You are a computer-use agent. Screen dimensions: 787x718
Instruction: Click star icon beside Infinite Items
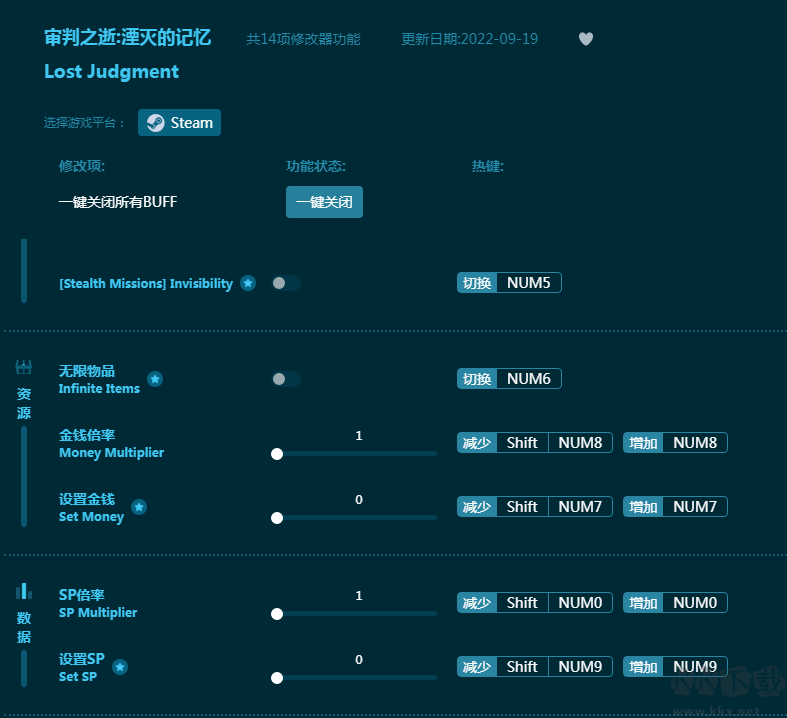tap(155, 379)
